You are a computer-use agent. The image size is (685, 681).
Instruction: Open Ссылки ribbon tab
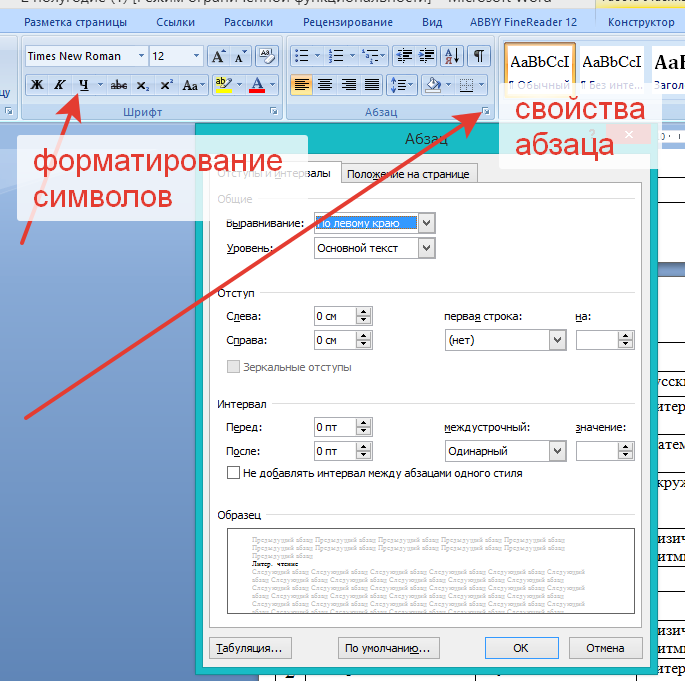pos(175,22)
